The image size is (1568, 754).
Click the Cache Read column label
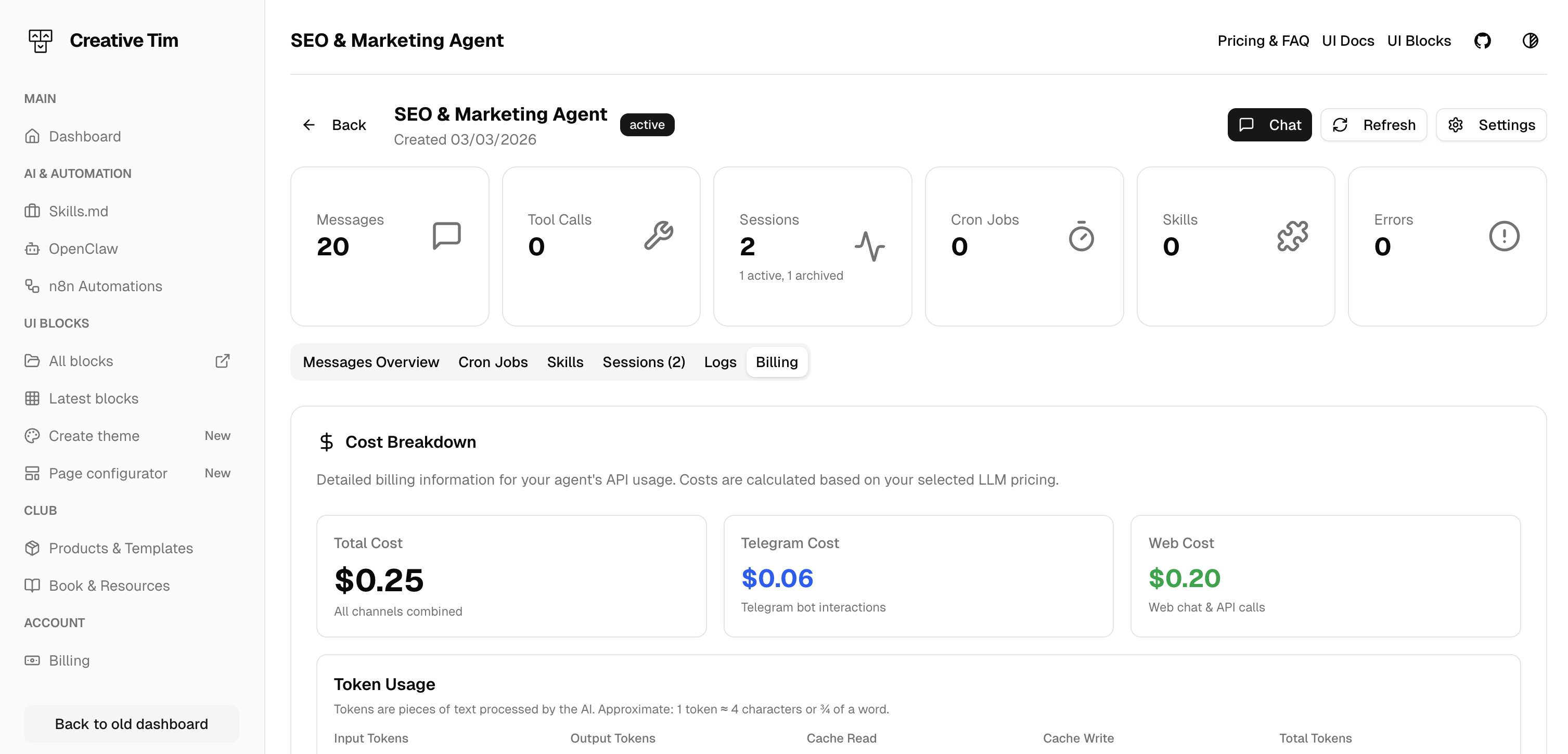842,738
